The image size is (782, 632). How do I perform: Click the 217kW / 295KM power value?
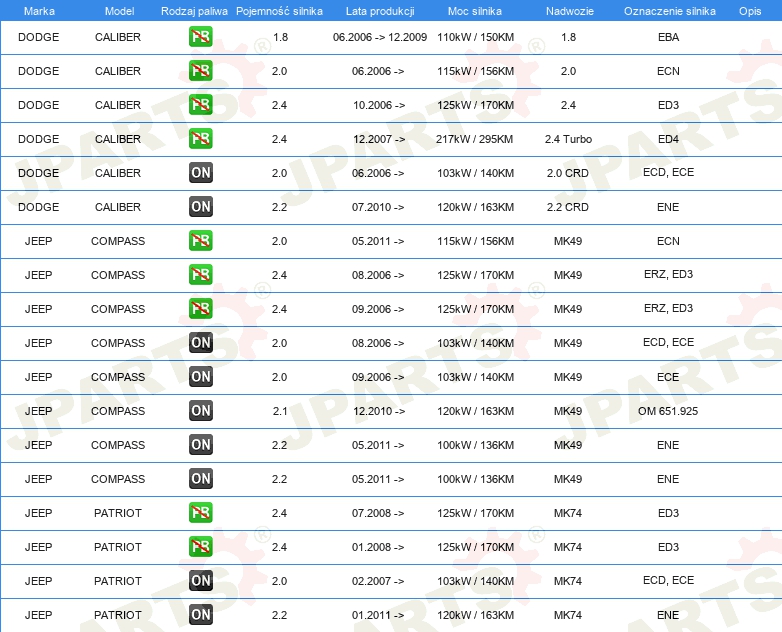click(475, 139)
